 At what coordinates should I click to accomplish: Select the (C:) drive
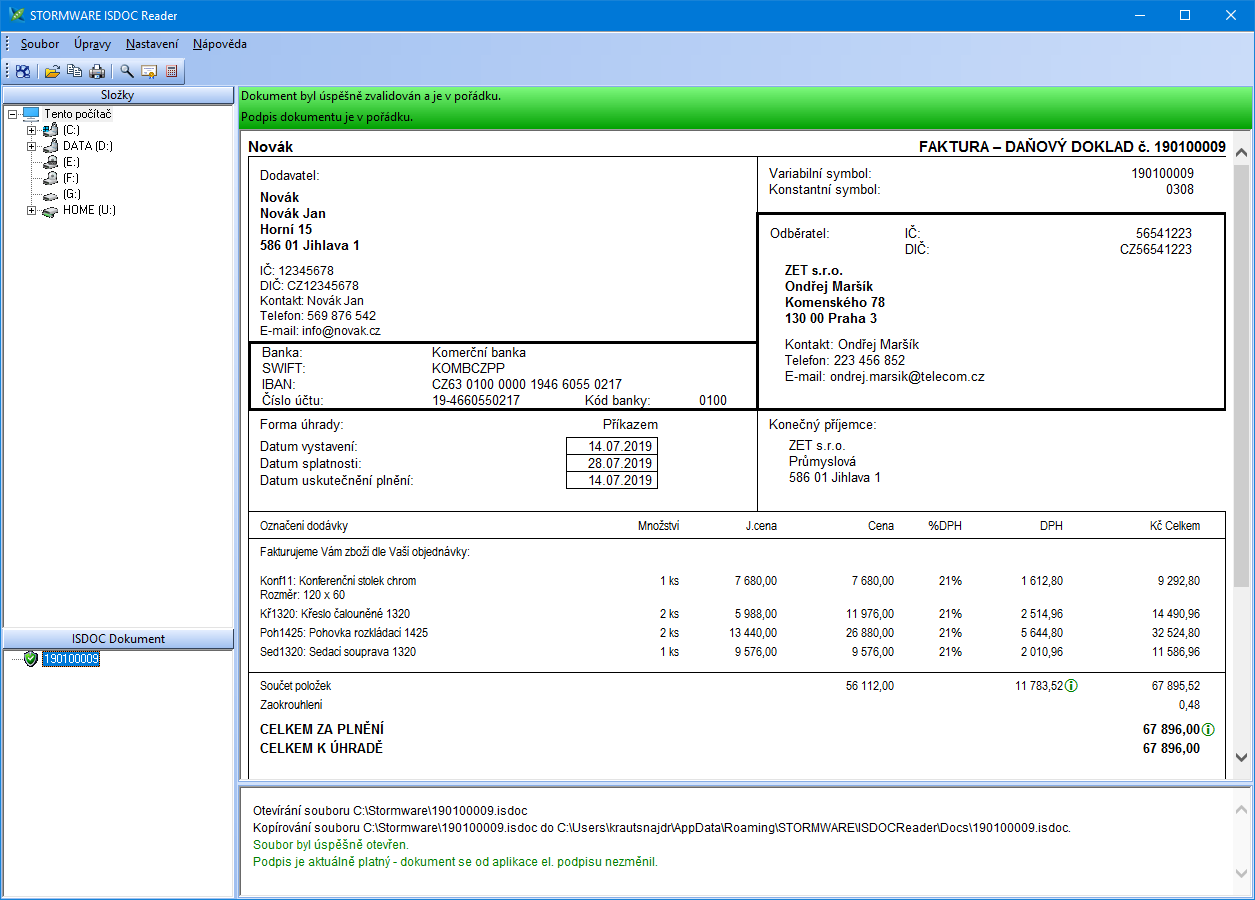tap(71, 130)
